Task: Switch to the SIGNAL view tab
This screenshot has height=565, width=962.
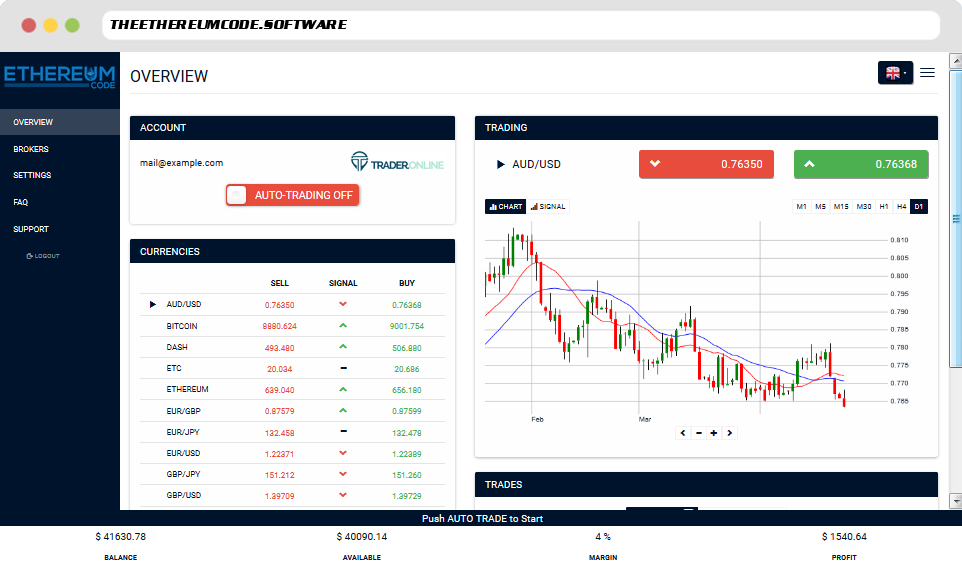Action: coord(548,207)
